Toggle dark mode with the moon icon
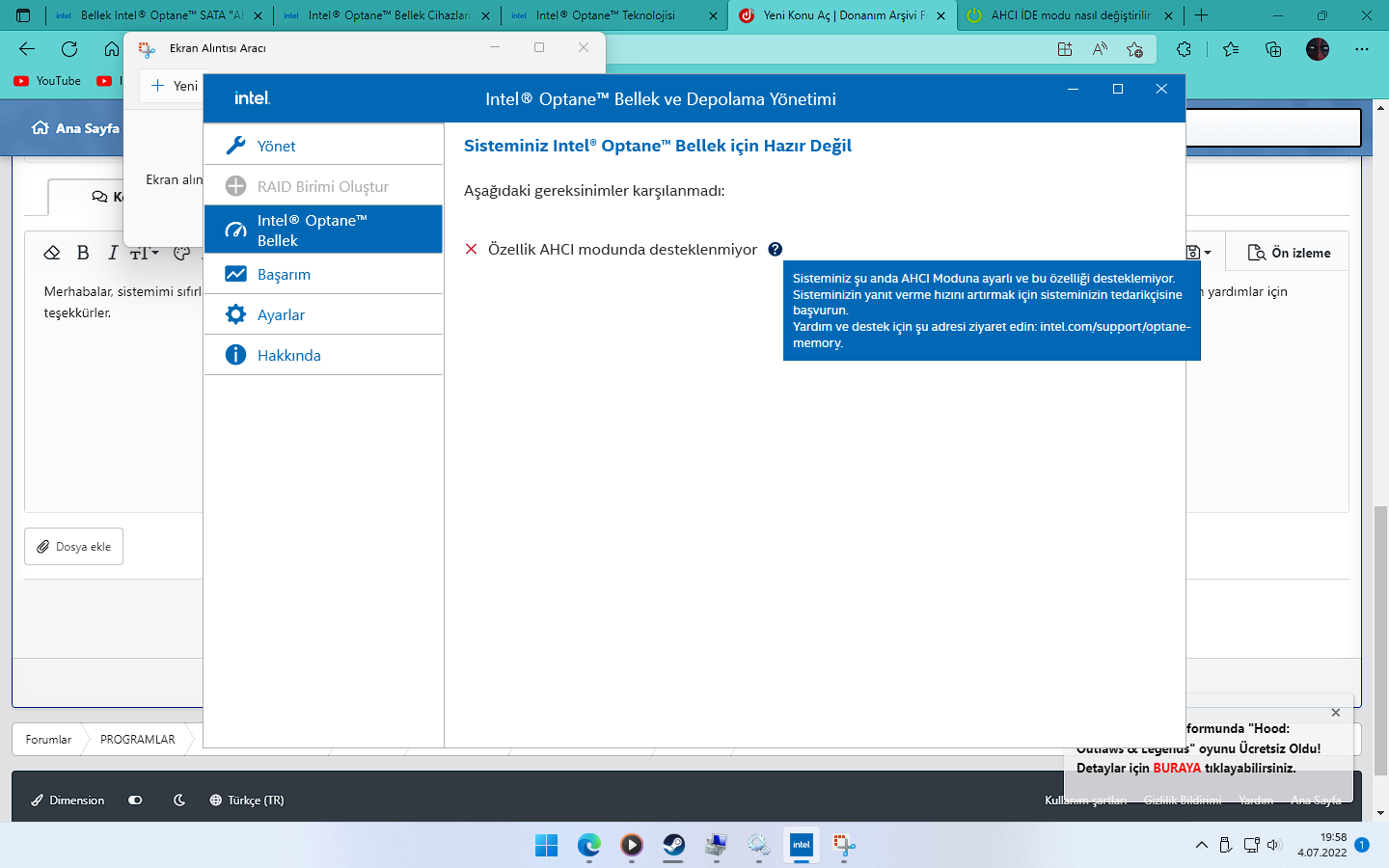This screenshot has width=1389, height=868. coord(179,800)
